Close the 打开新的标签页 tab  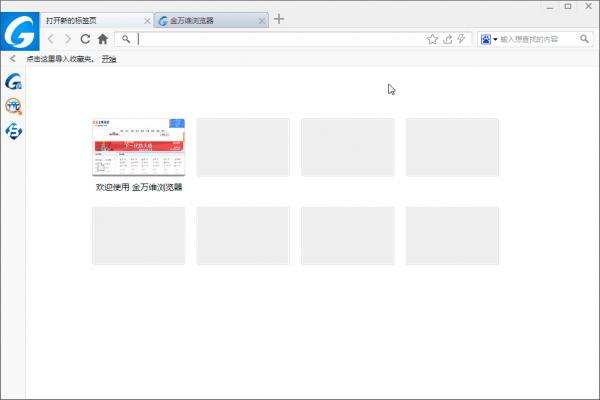[147, 21]
